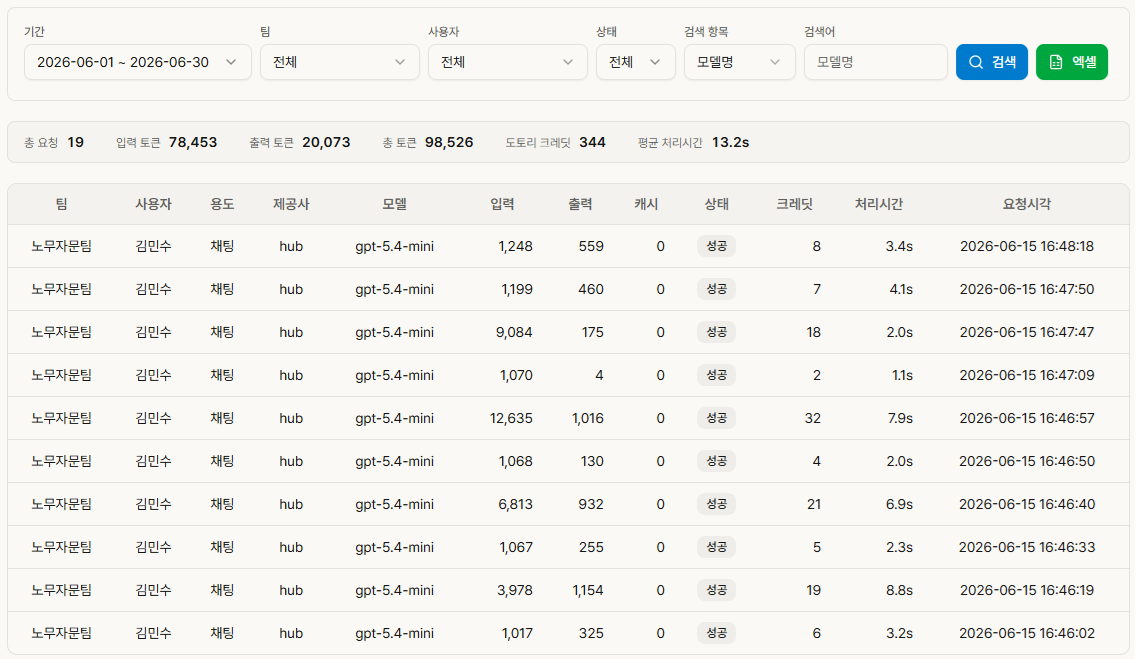This screenshot has width=1137, height=663.
Task: Click processing time 7.9s
Action: pos(899,419)
